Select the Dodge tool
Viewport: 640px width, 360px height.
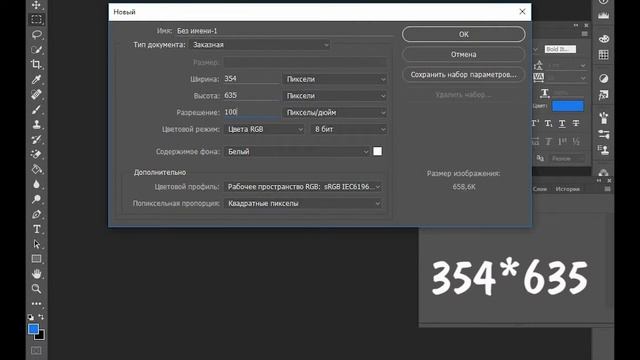pos(36,199)
